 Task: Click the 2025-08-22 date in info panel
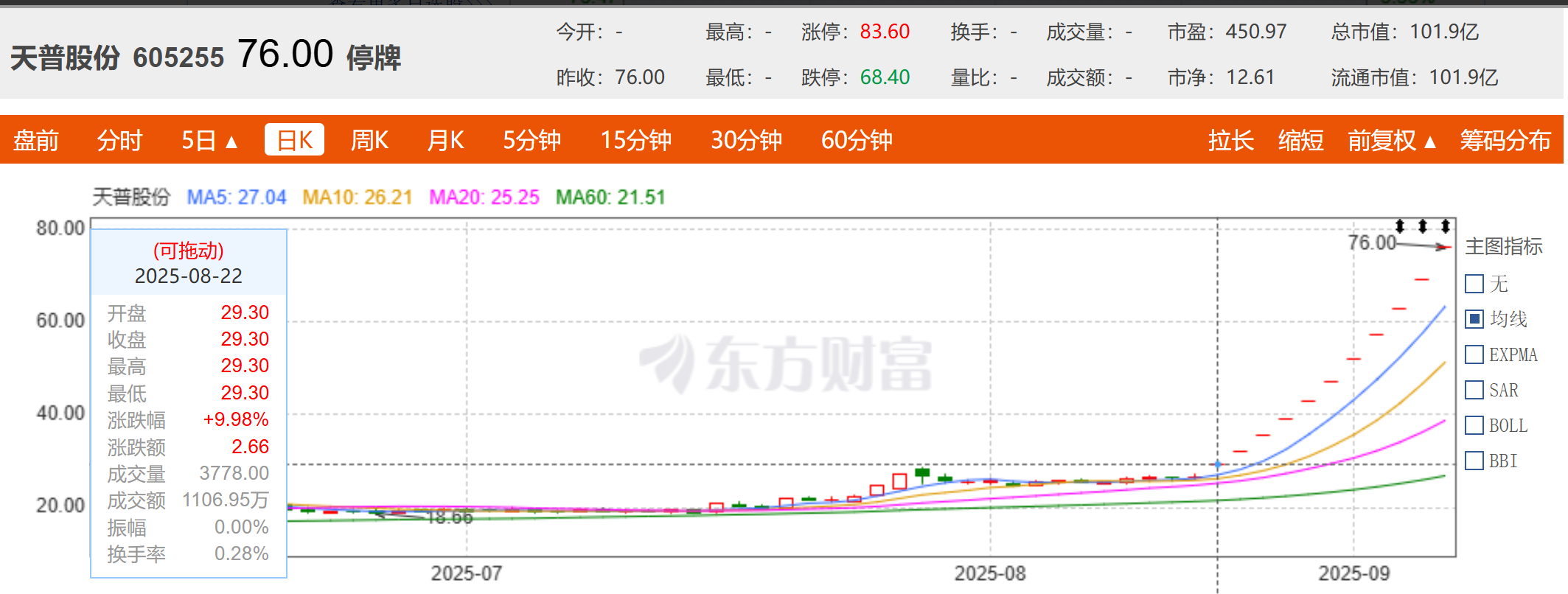(x=189, y=276)
